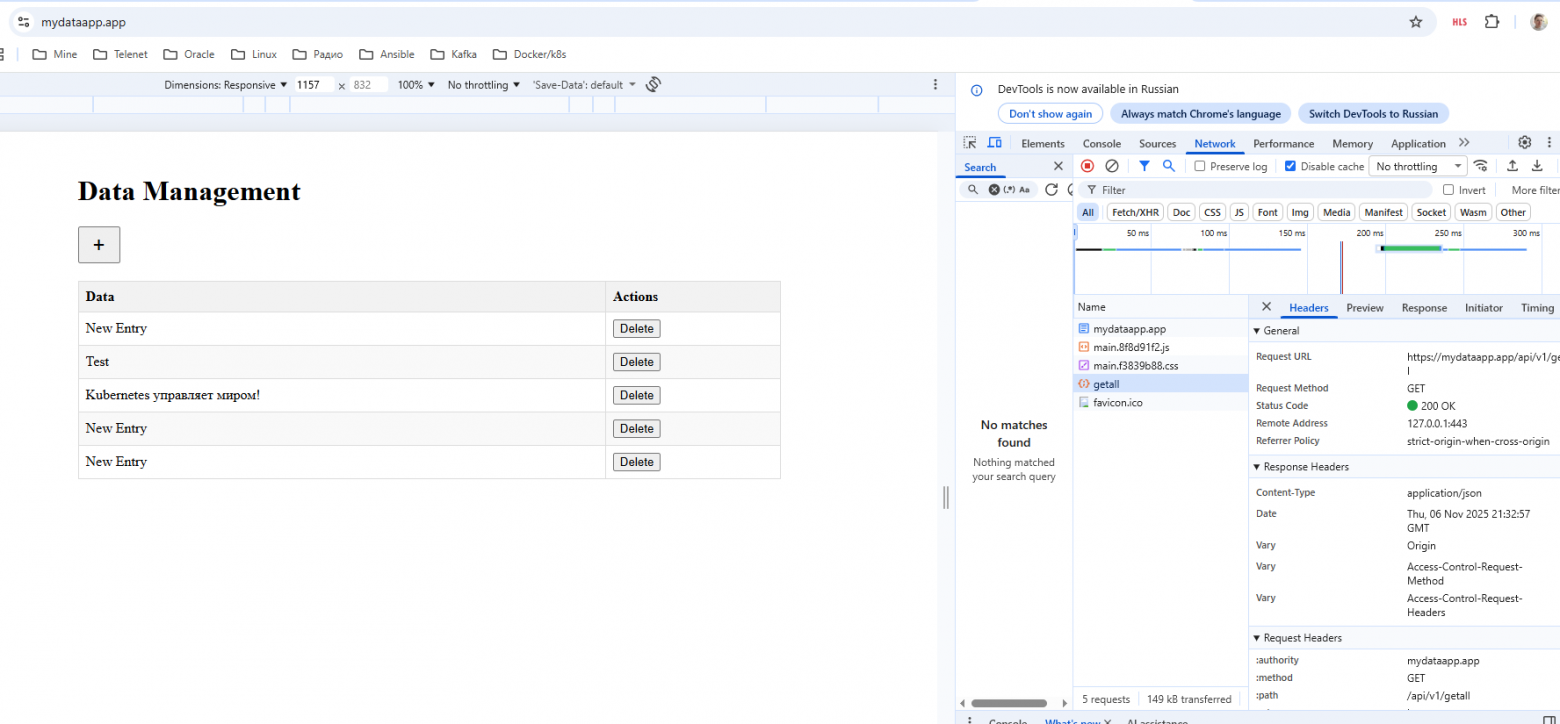Export HAR with the download icon

1537,166
